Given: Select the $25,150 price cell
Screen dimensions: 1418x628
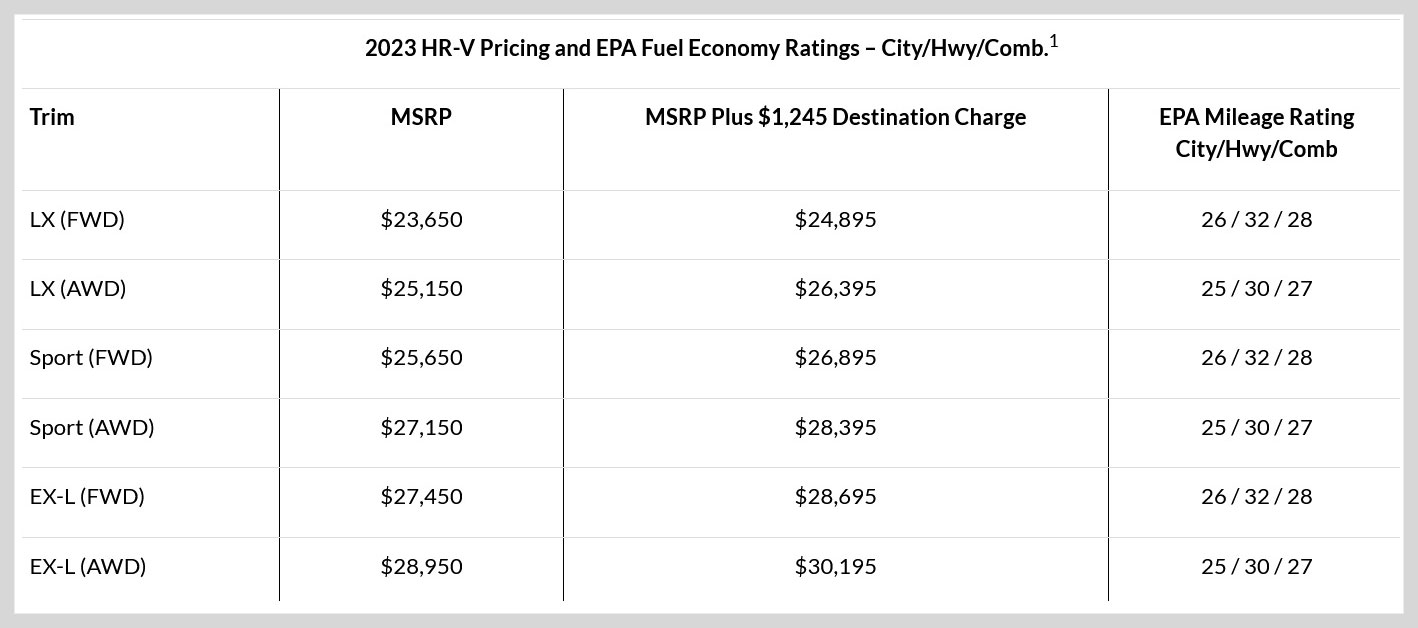Looking at the screenshot, I should tap(421, 288).
